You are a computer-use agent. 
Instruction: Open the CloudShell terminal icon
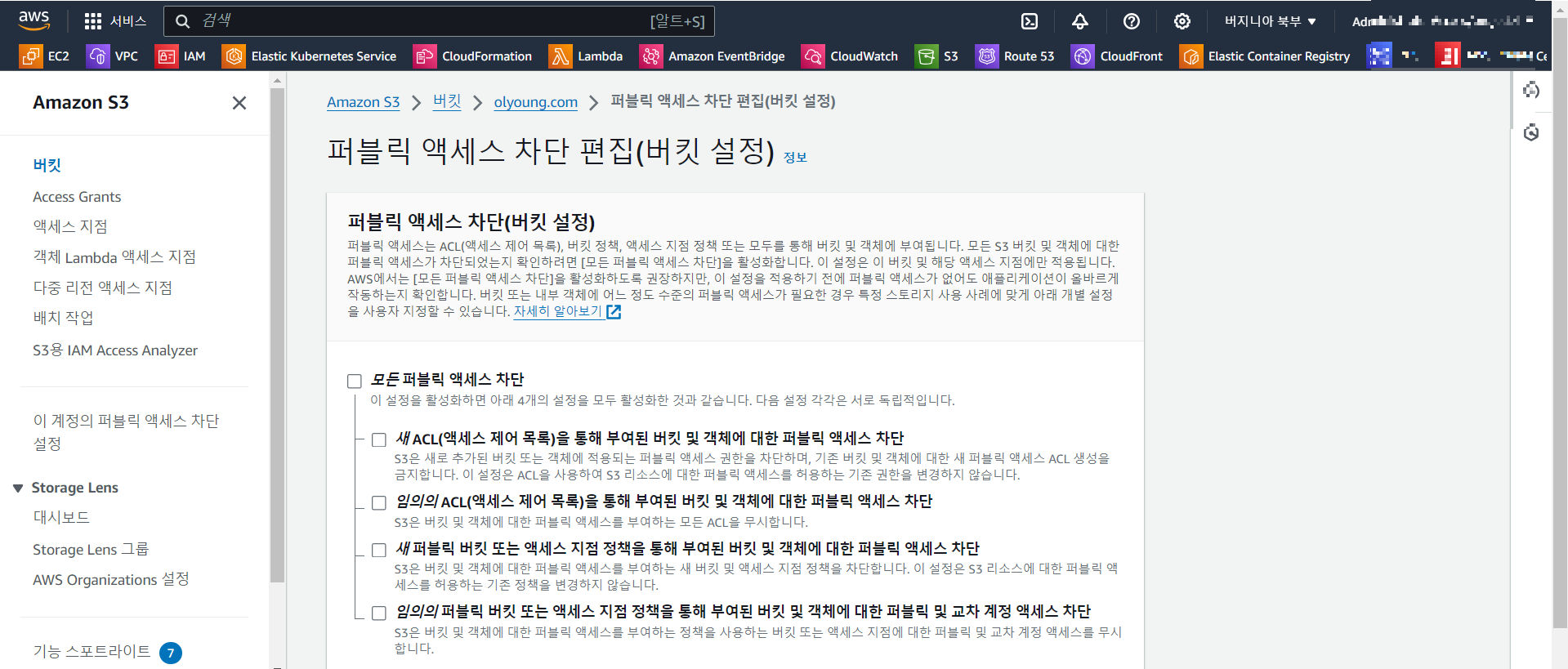pos(1030,21)
